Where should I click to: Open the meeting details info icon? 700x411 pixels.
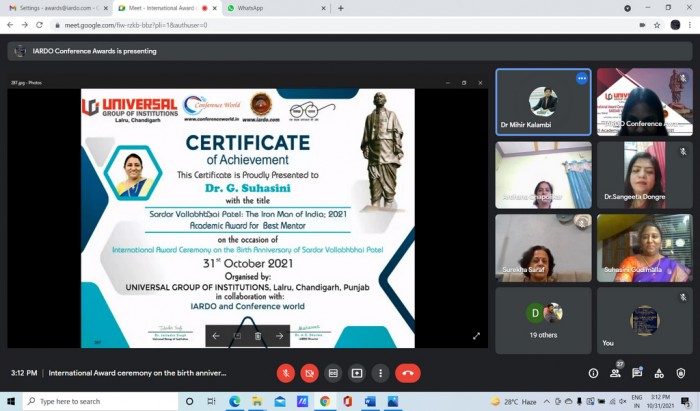point(593,373)
